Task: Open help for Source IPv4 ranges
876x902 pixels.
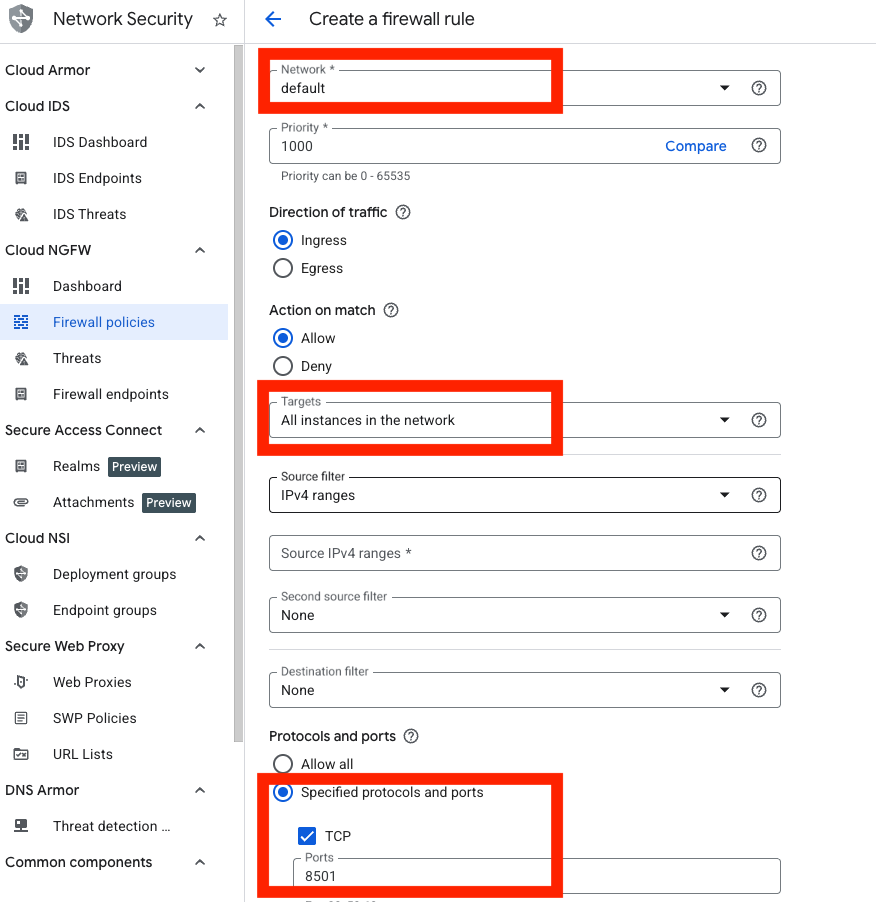Action: (759, 553)
